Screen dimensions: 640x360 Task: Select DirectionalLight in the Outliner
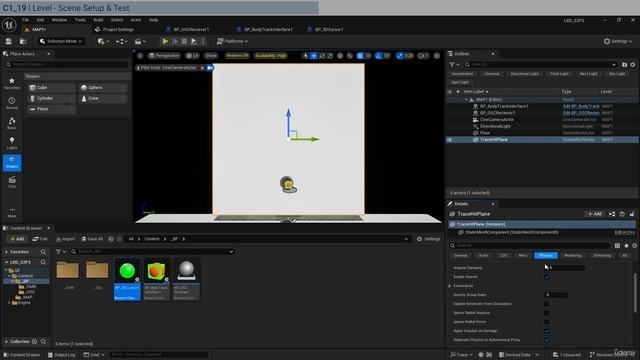click(495, 126)
